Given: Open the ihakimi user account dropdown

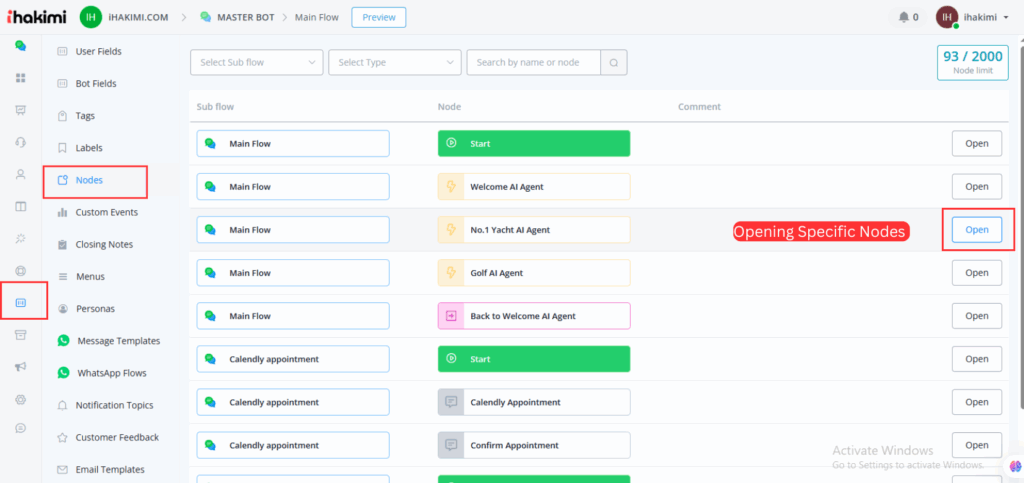Looking at the screenshot, I should 975,17.
